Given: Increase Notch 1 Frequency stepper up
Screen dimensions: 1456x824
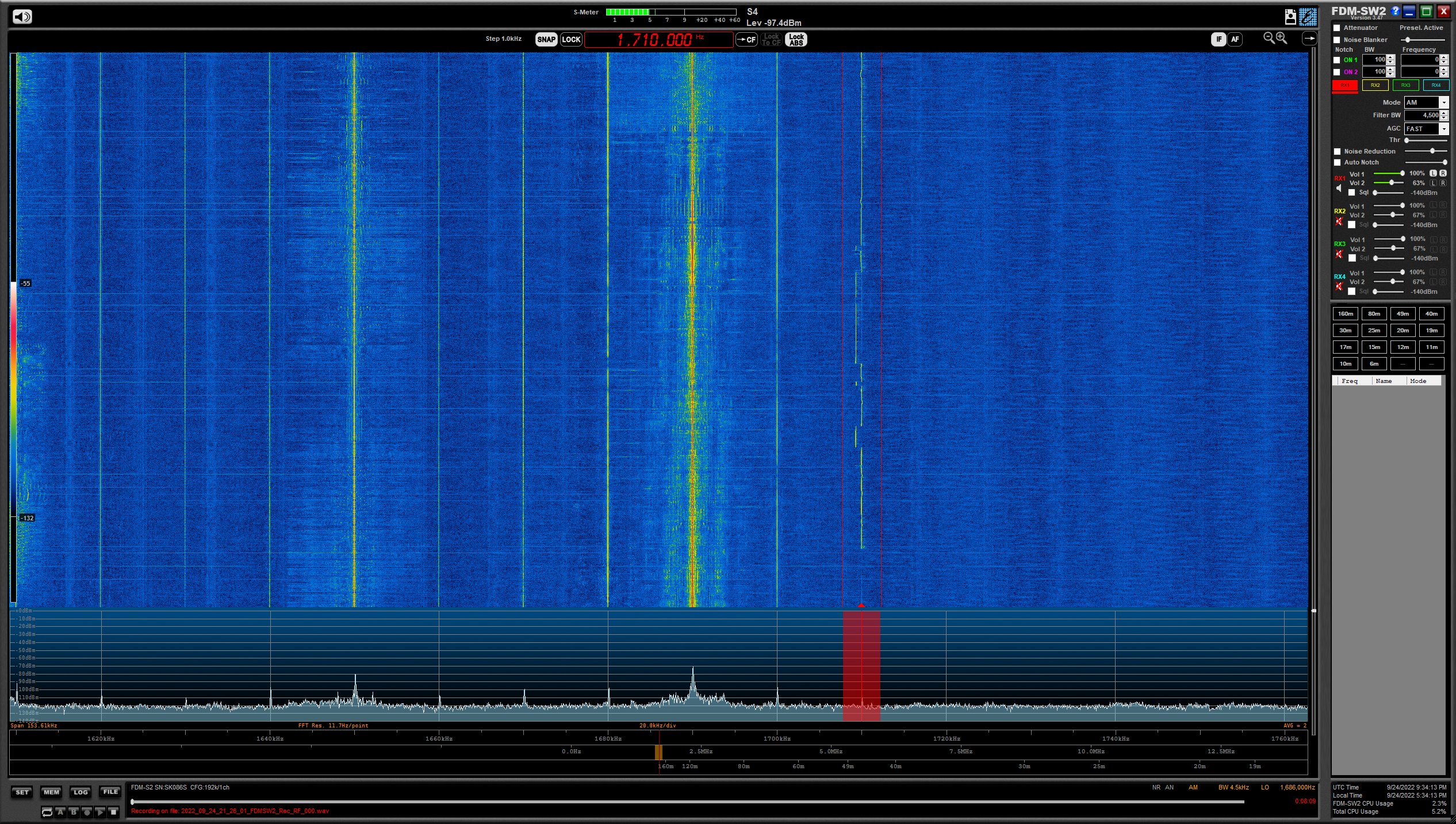Looking at the screenshot, I should point(1444,57).
